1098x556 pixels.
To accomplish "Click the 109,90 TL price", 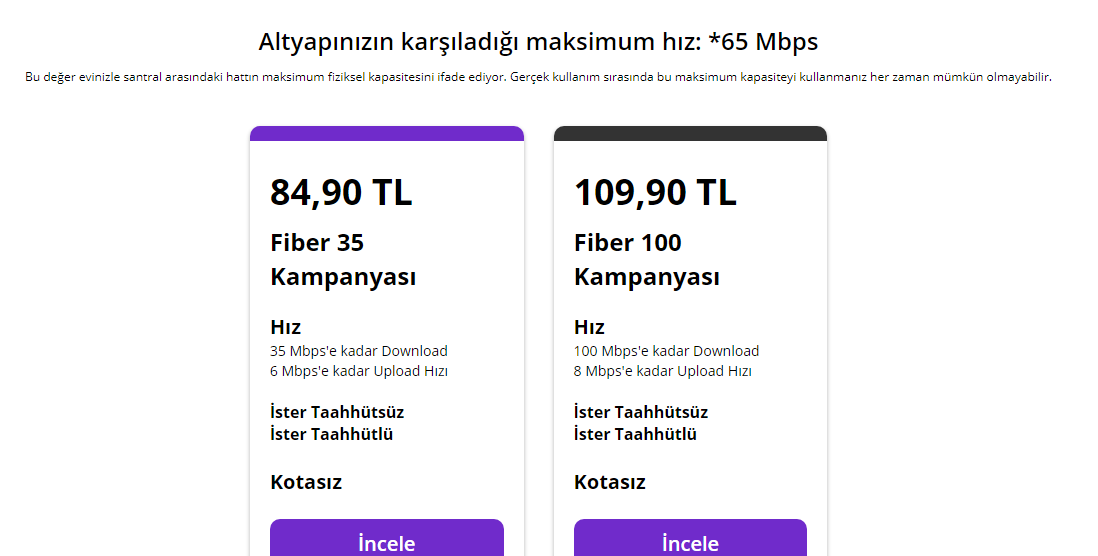I will pos(655,193).
